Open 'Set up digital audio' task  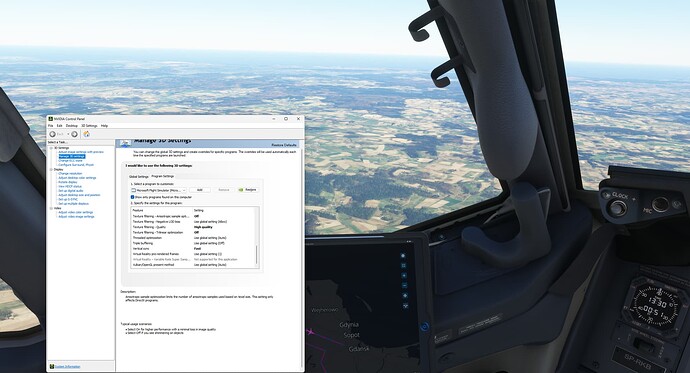[x=71, y=191]
